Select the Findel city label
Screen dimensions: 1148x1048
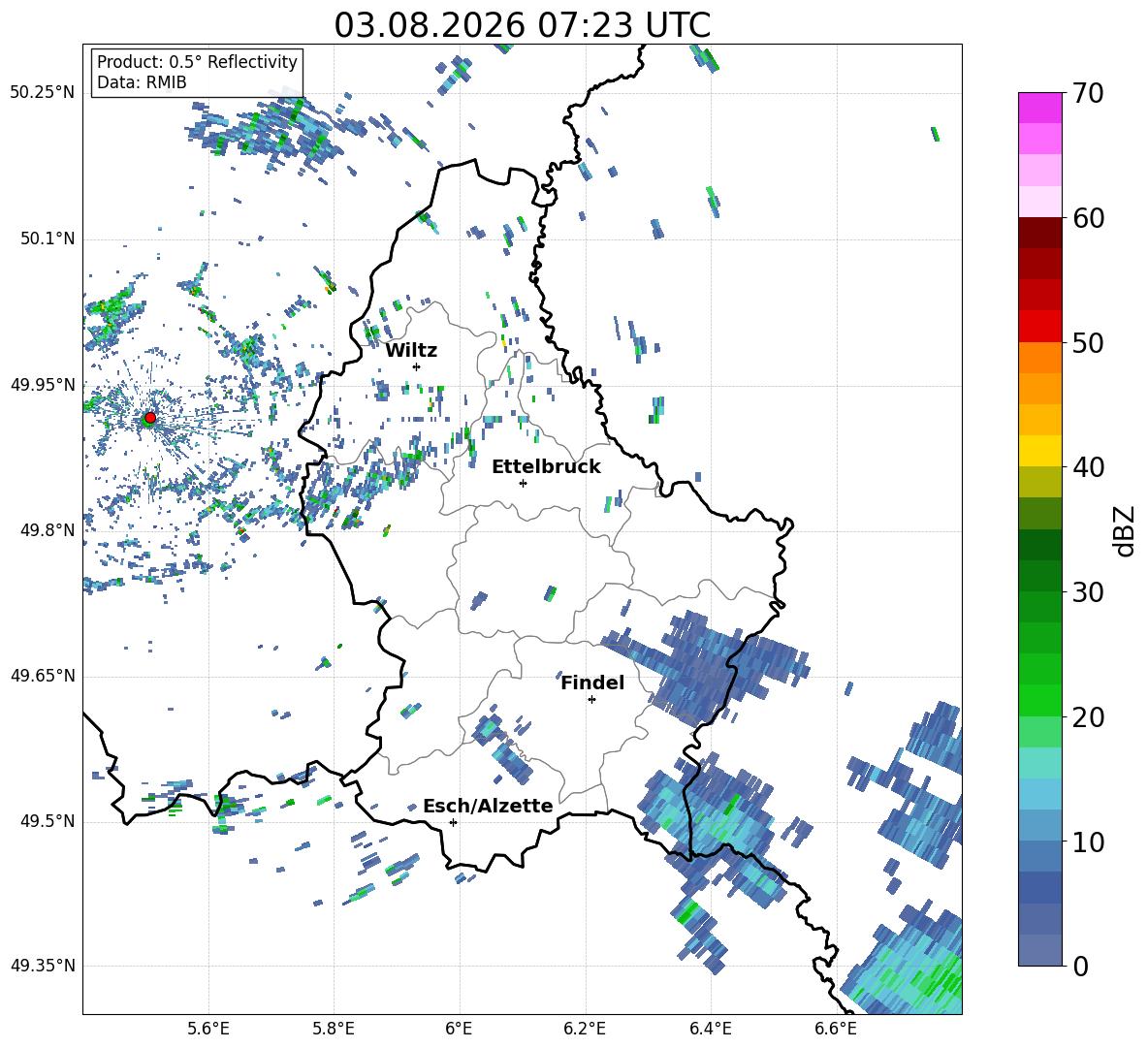[592, 683]
